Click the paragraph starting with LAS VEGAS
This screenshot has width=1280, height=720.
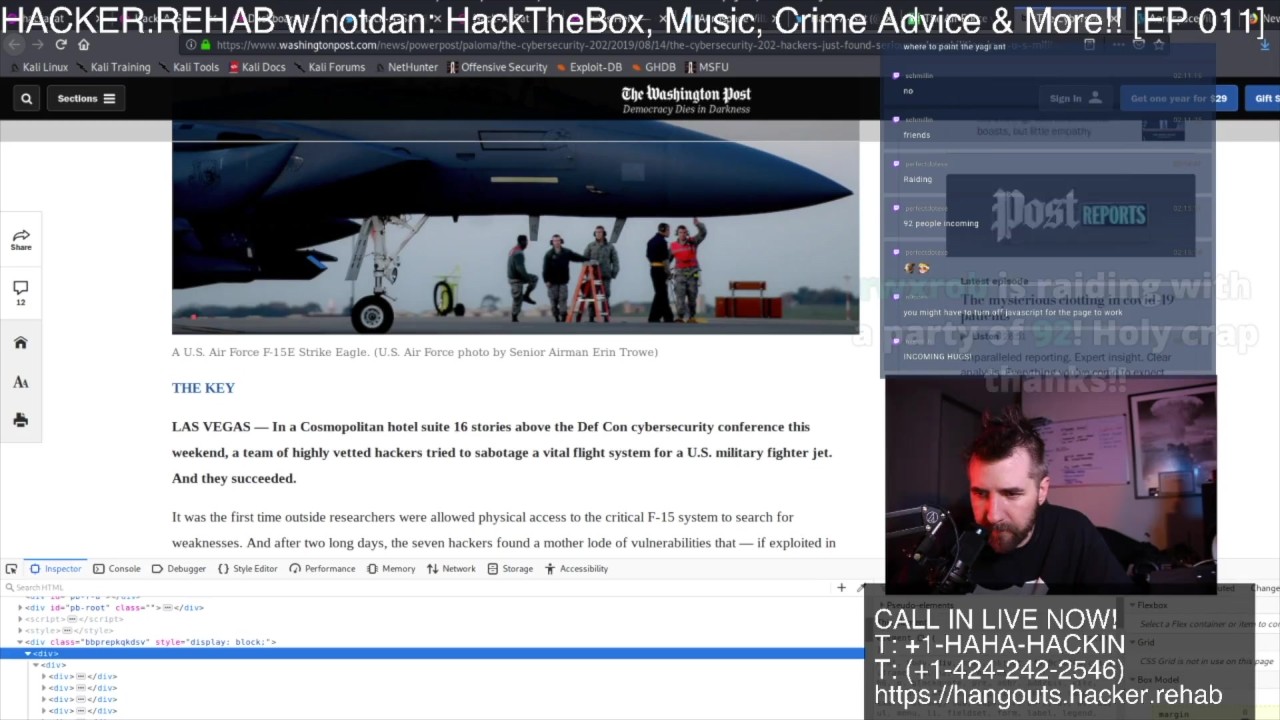point(502,452)
